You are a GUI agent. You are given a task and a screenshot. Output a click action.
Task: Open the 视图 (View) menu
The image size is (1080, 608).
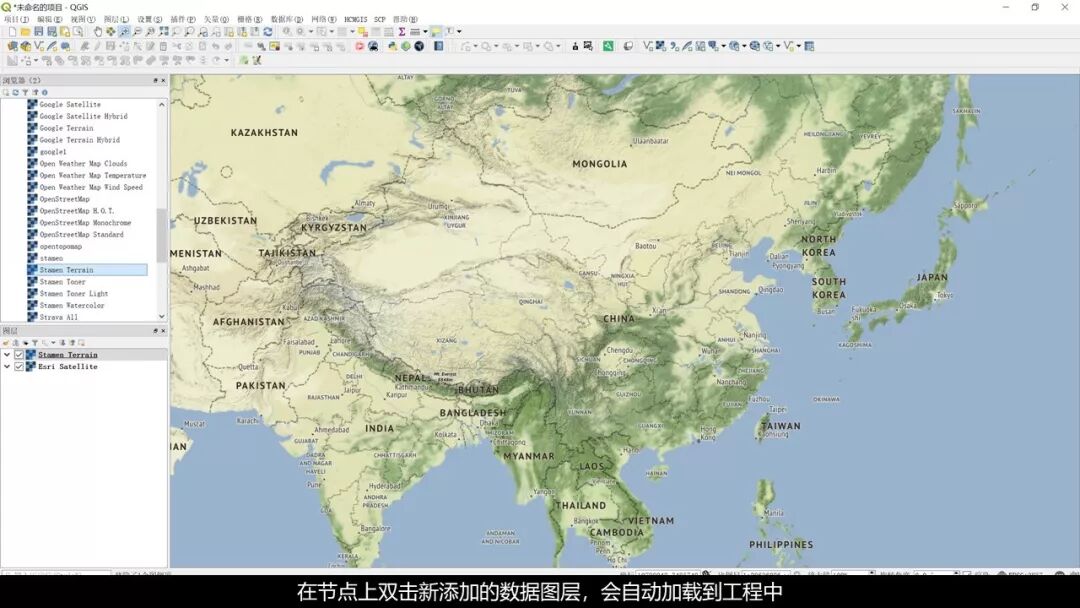point(83,19)
